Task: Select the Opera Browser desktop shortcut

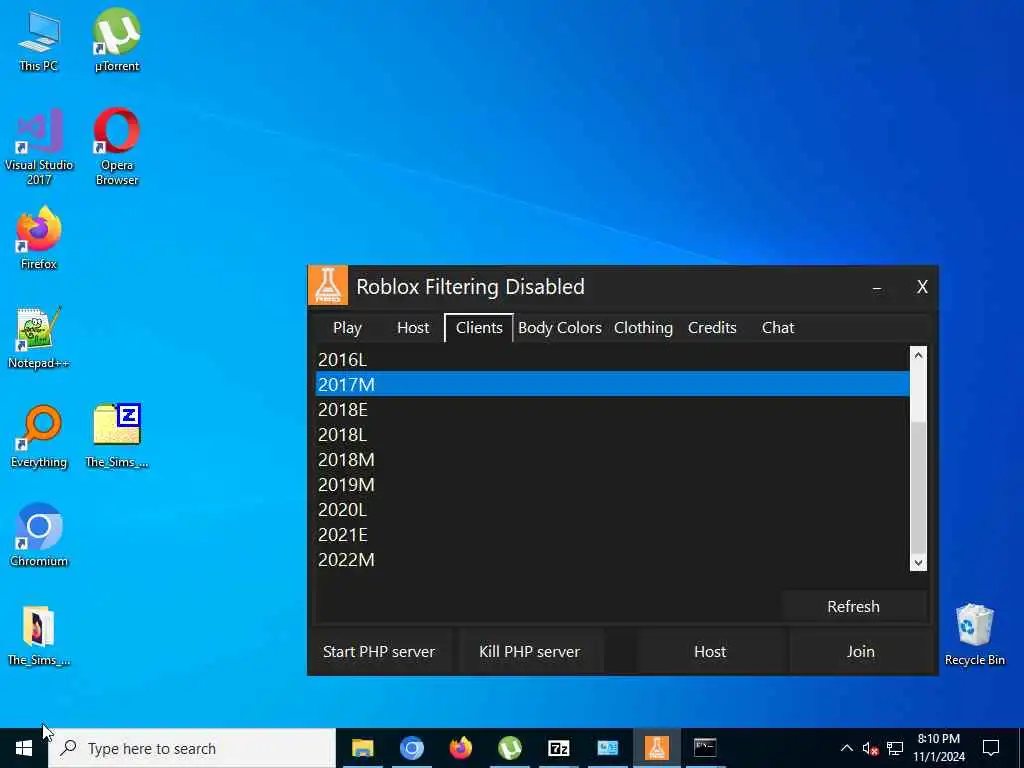Action: pos(117,147)
